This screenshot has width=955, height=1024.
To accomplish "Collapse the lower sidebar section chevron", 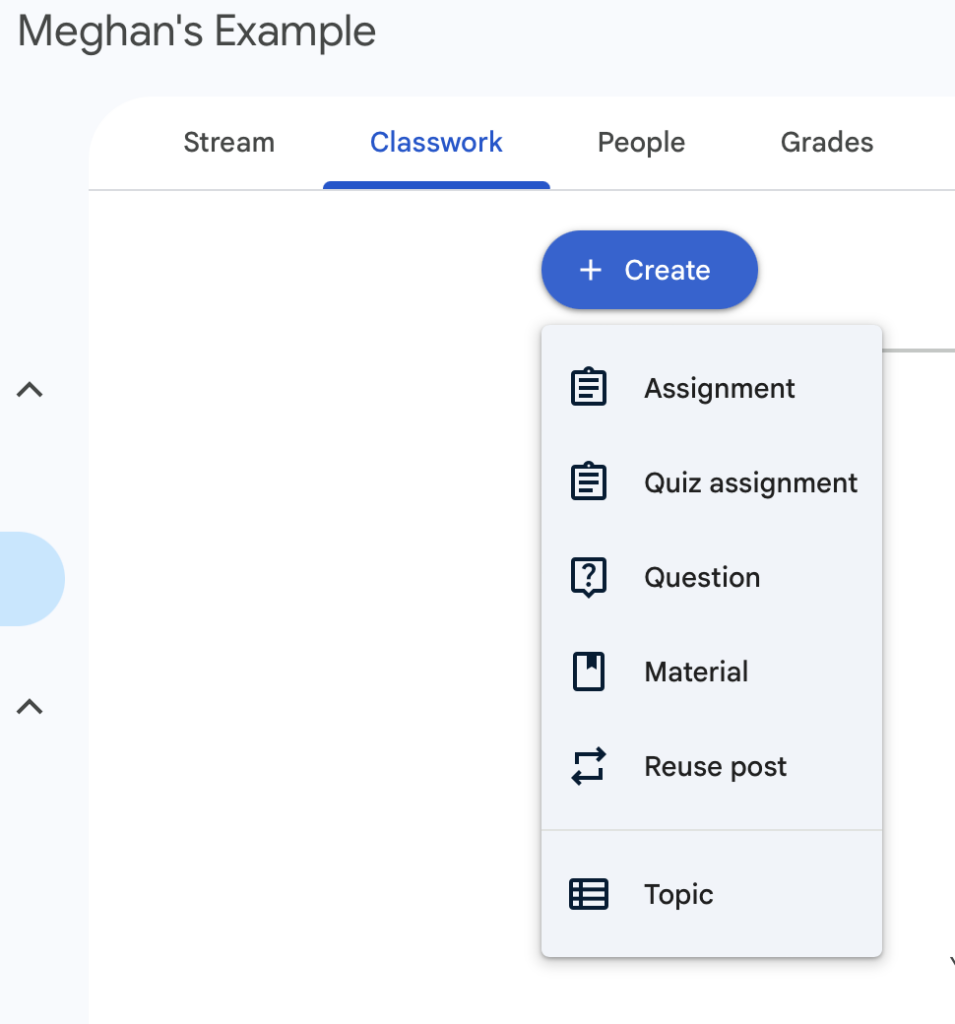I will 30,707.
